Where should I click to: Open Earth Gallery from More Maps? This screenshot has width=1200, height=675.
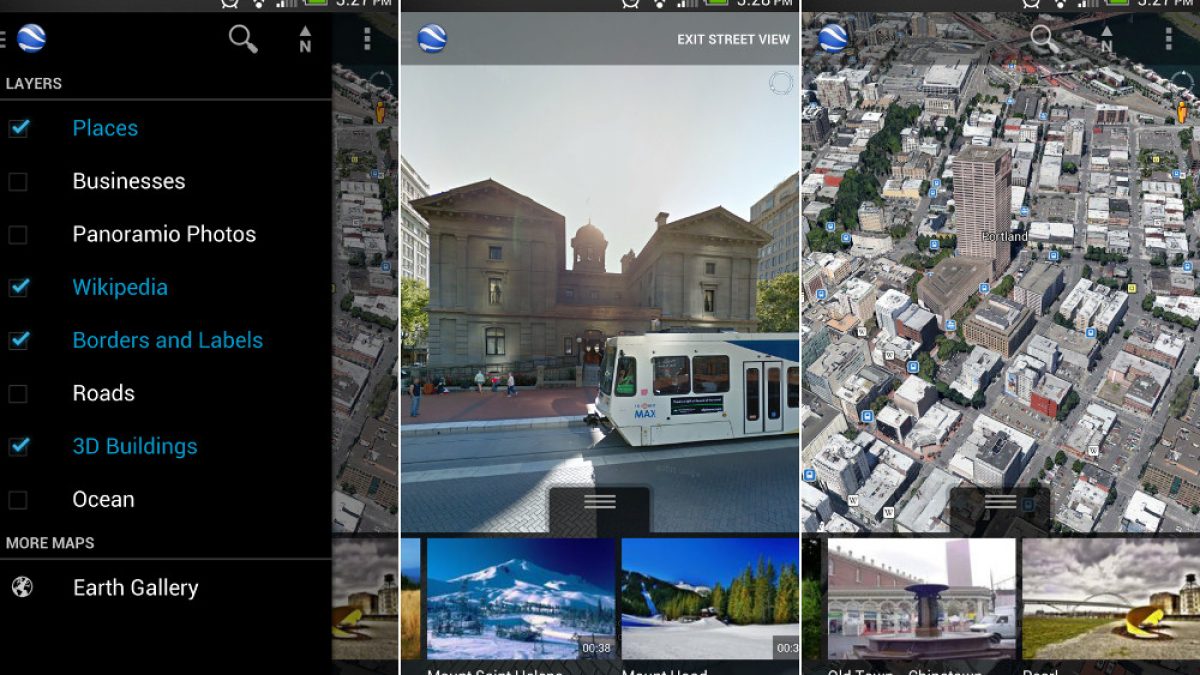pos(135,587)
